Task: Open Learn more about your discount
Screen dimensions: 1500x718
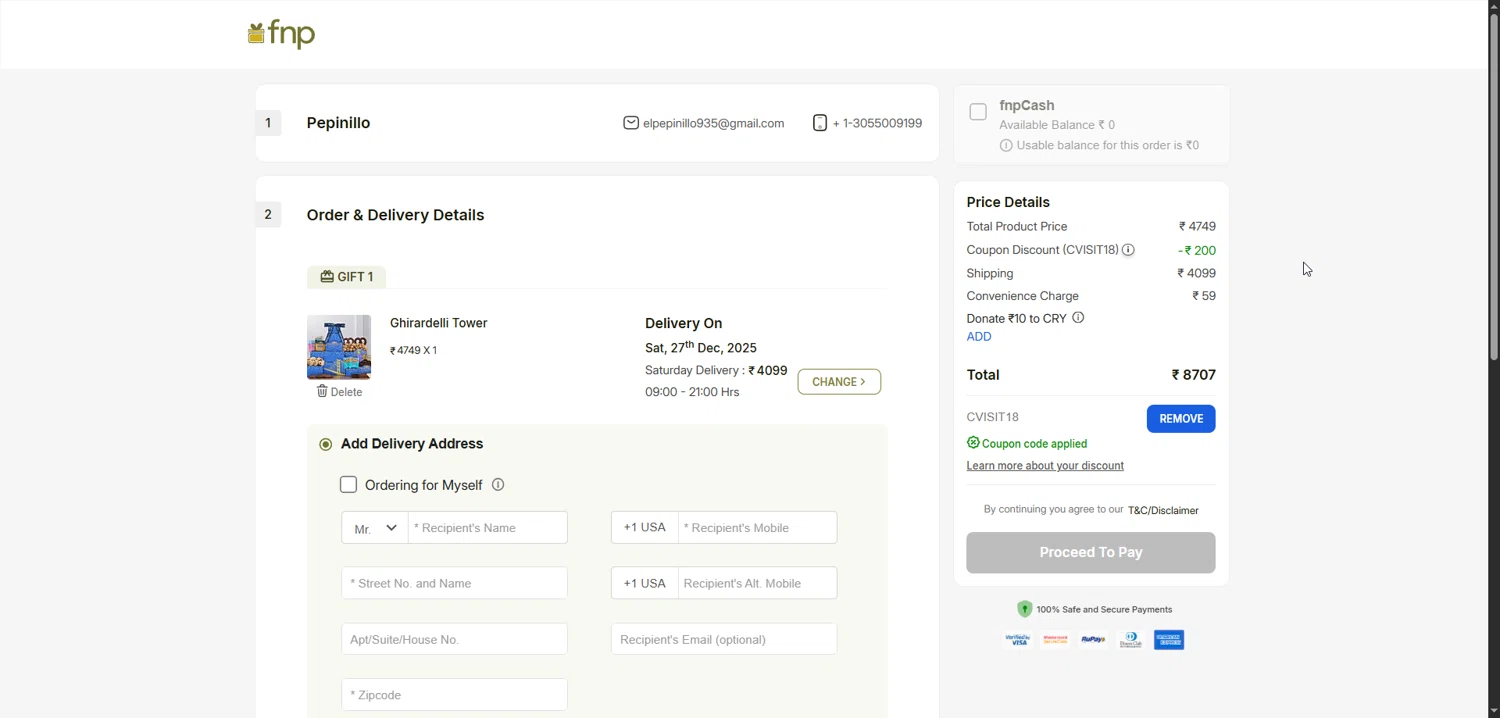Action: (x=1045, y=466)
